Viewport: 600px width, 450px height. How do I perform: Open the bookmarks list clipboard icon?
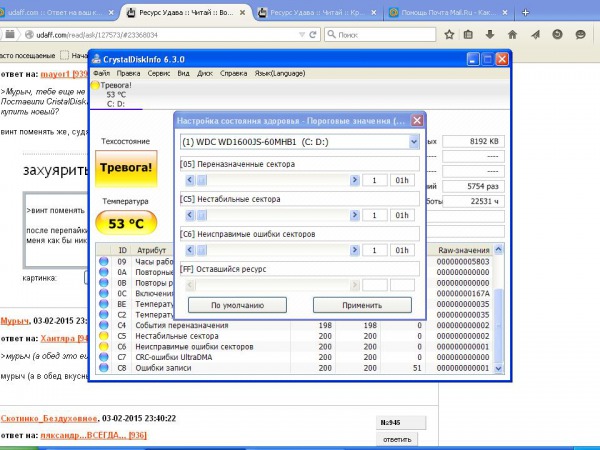(x=468, y=35)
